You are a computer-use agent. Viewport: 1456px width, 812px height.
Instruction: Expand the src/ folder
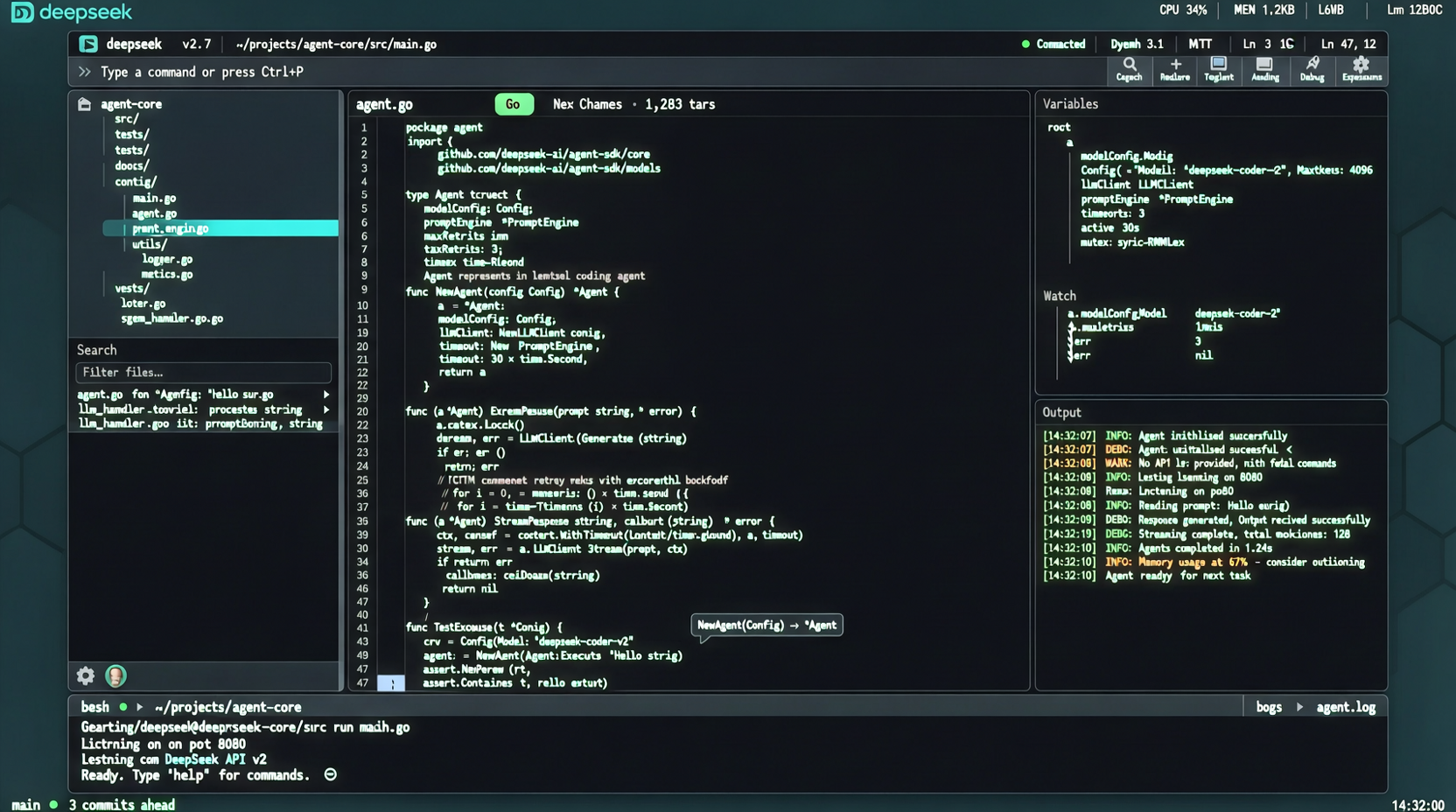coord(126,119)
